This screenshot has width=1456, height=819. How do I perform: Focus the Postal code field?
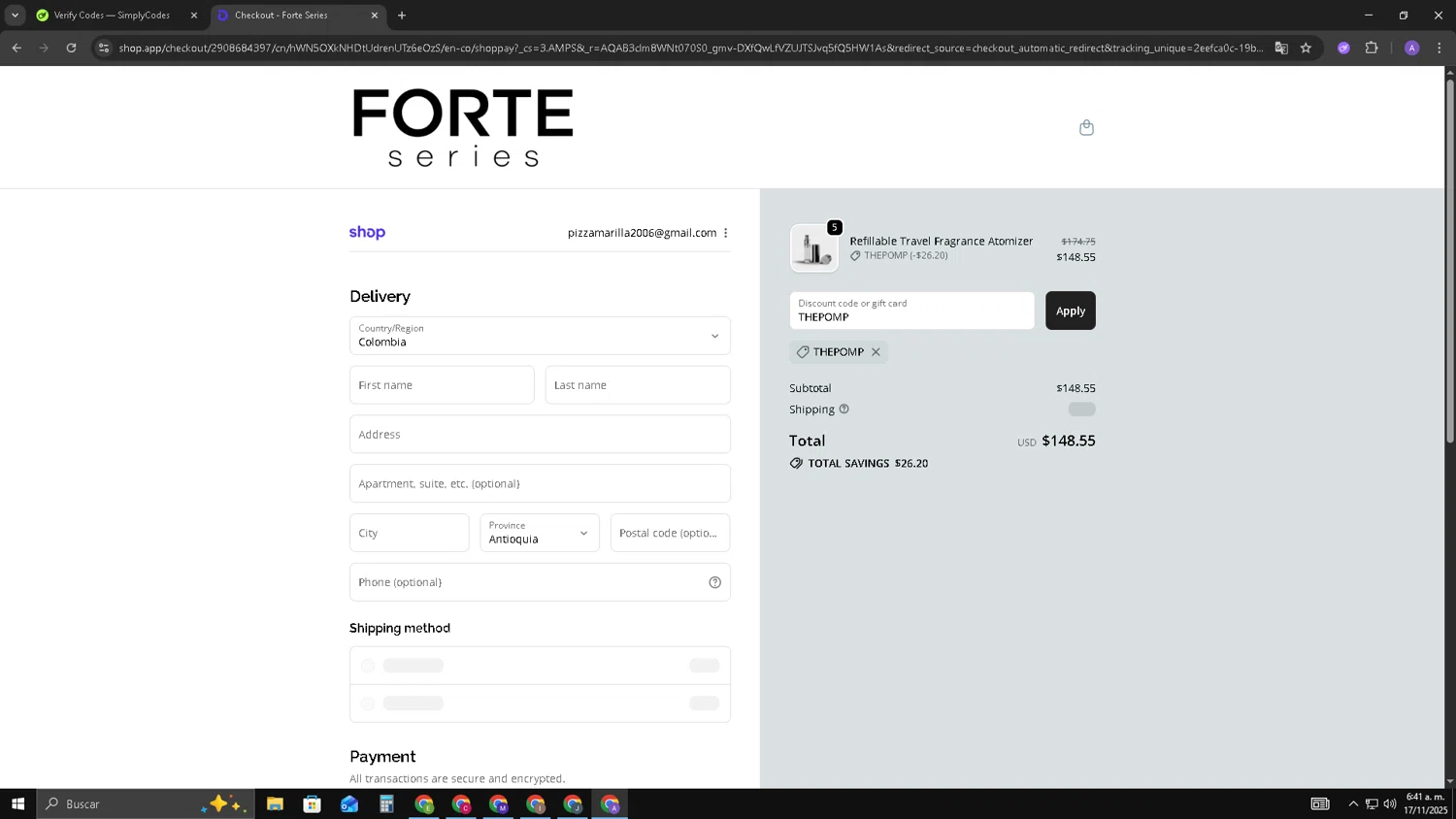pyautogui.click(x=670, y=533)
